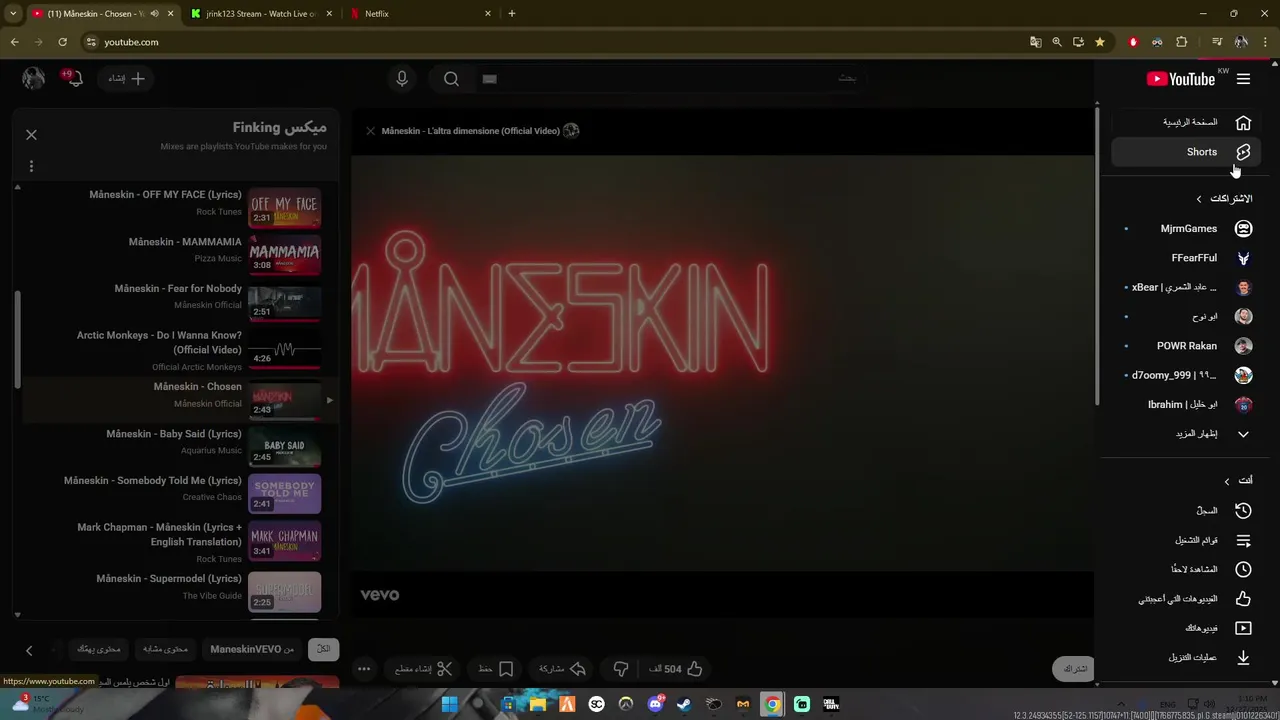The height and width of the screenshot is (720, 1280).
Task: Switch to jrink123 Stream browser tab
Action: (260, 14)
